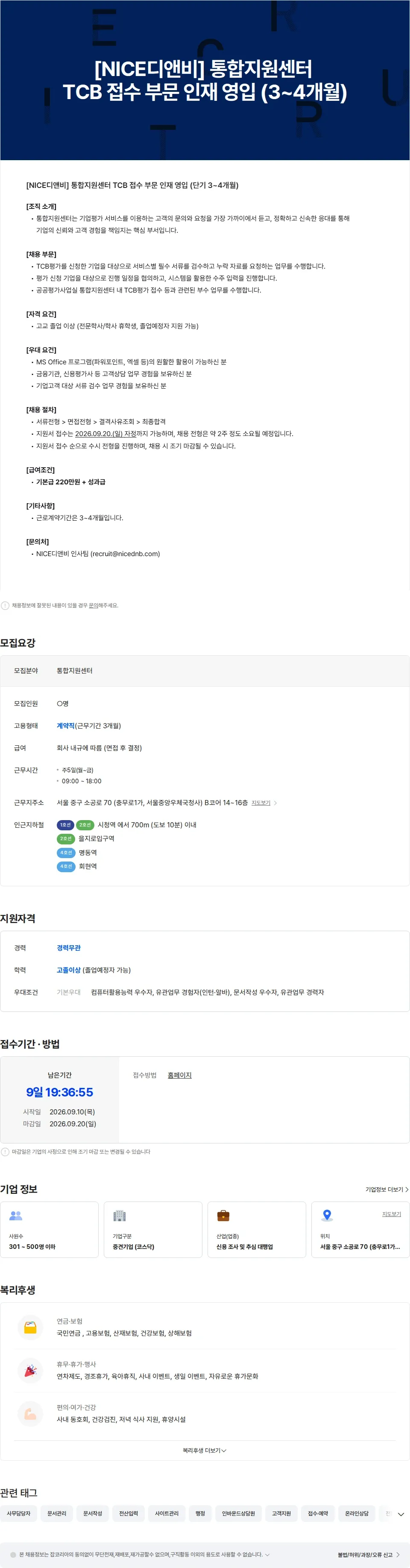Open 기업정보 더보기 link

tap(387, 1190)
